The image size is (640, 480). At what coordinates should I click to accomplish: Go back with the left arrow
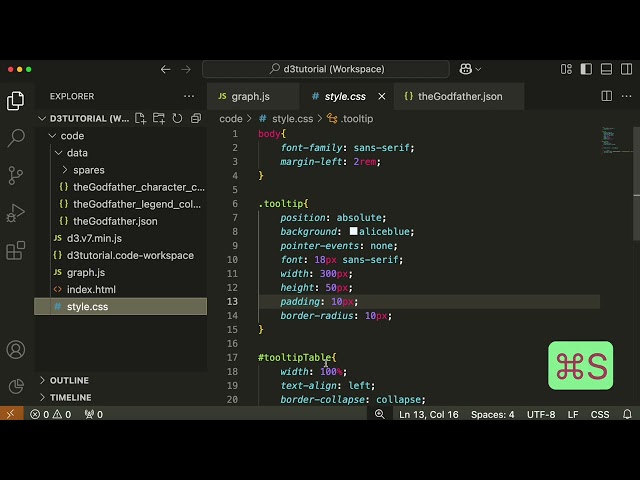click(165, 69)
